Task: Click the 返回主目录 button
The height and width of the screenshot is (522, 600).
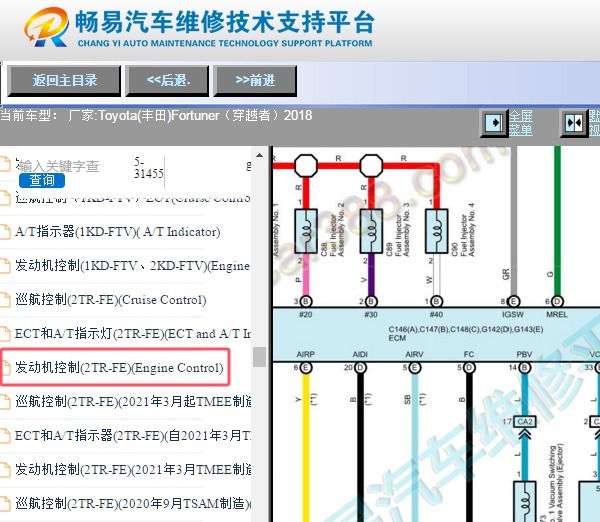Action: coord(64,80)
